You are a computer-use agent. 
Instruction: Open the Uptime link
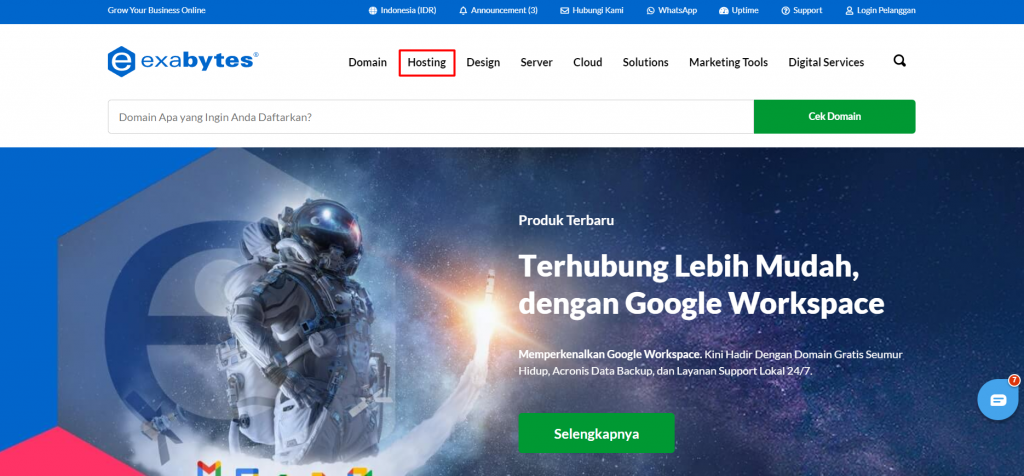[x=745, y=10]
